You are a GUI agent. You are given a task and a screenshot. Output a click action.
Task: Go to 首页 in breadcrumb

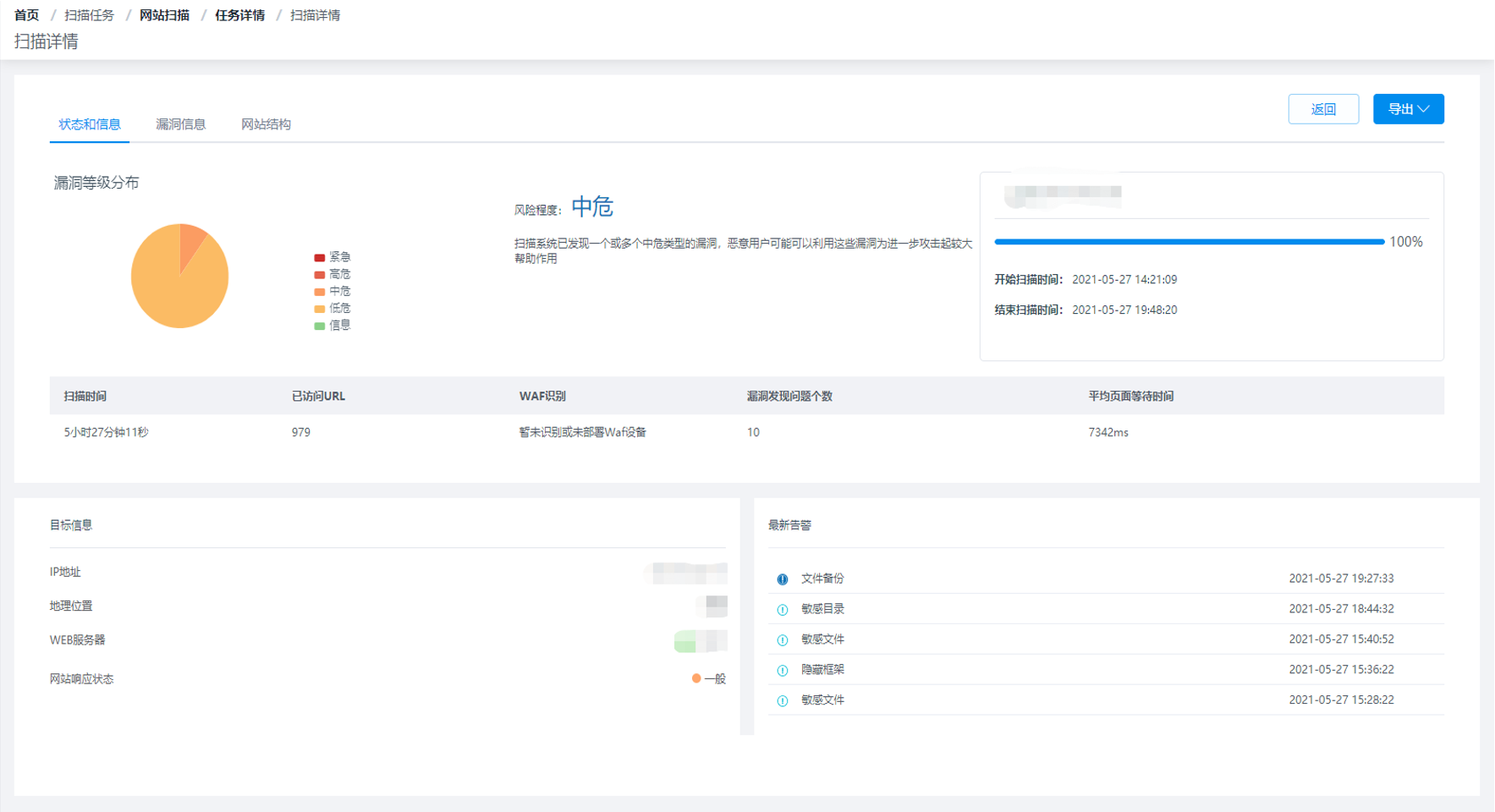point(26,15)
